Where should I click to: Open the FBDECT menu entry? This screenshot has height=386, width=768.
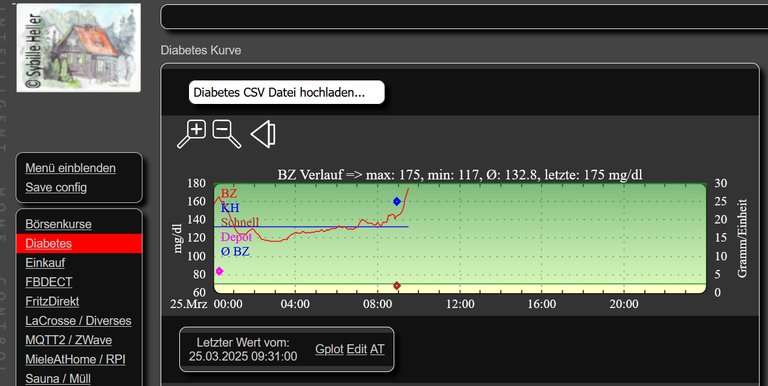[48, 282]
